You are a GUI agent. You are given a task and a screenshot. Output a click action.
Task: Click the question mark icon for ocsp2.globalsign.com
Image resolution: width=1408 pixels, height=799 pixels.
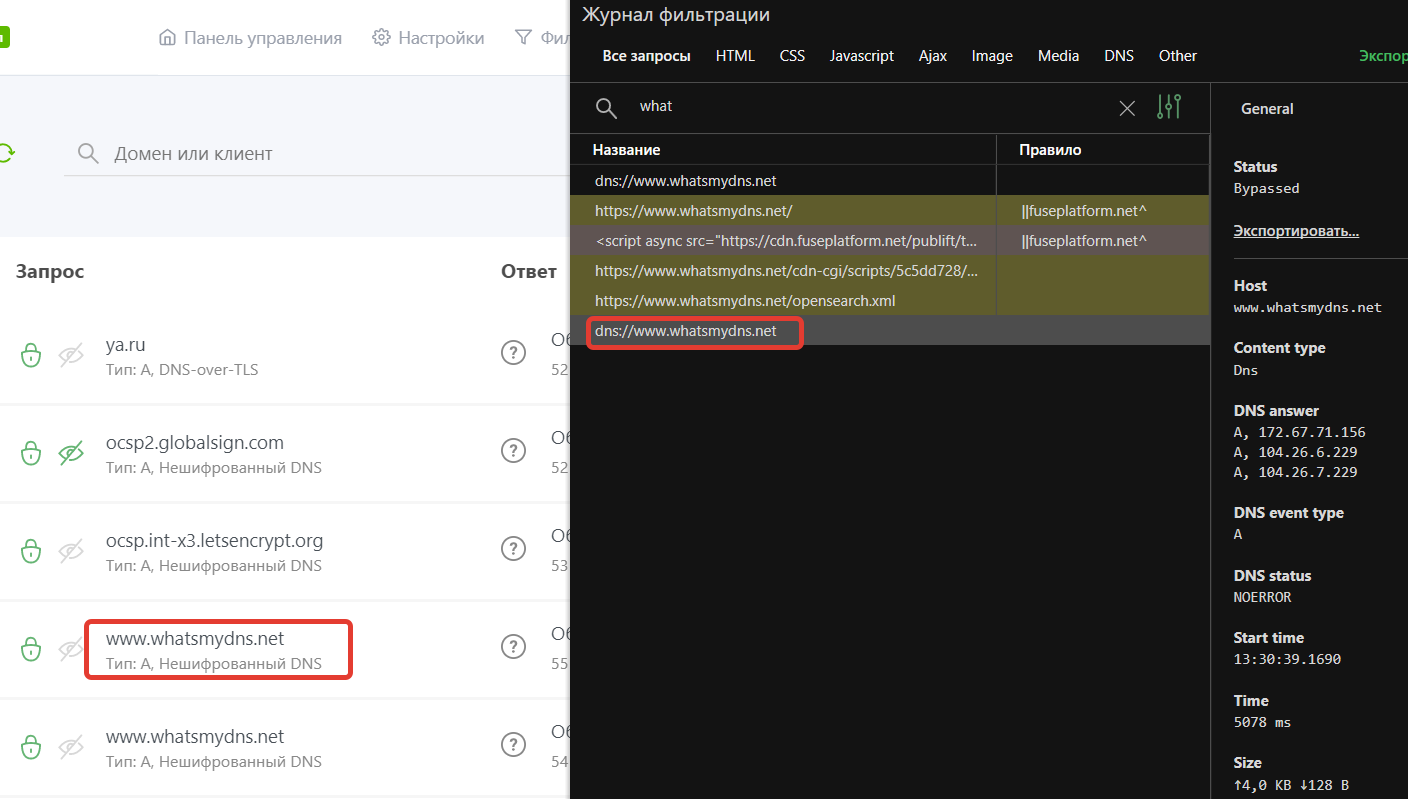tap(513, 450)
